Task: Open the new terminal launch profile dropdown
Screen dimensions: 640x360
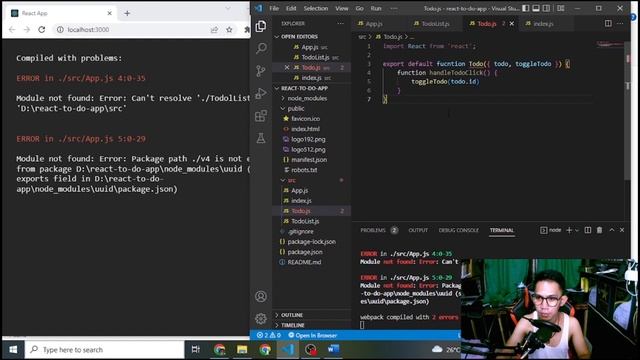Action: pos(577,230)
